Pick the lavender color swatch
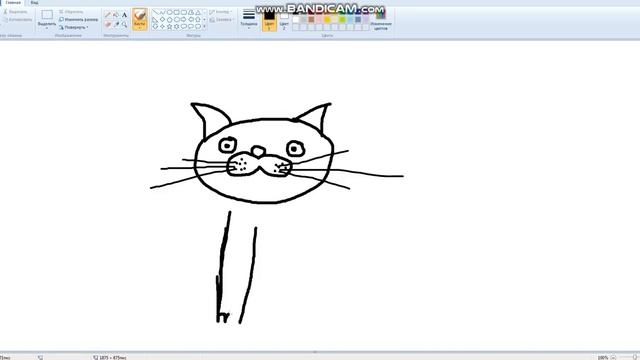This screenshot has height=360, width=640. (366, 19)
